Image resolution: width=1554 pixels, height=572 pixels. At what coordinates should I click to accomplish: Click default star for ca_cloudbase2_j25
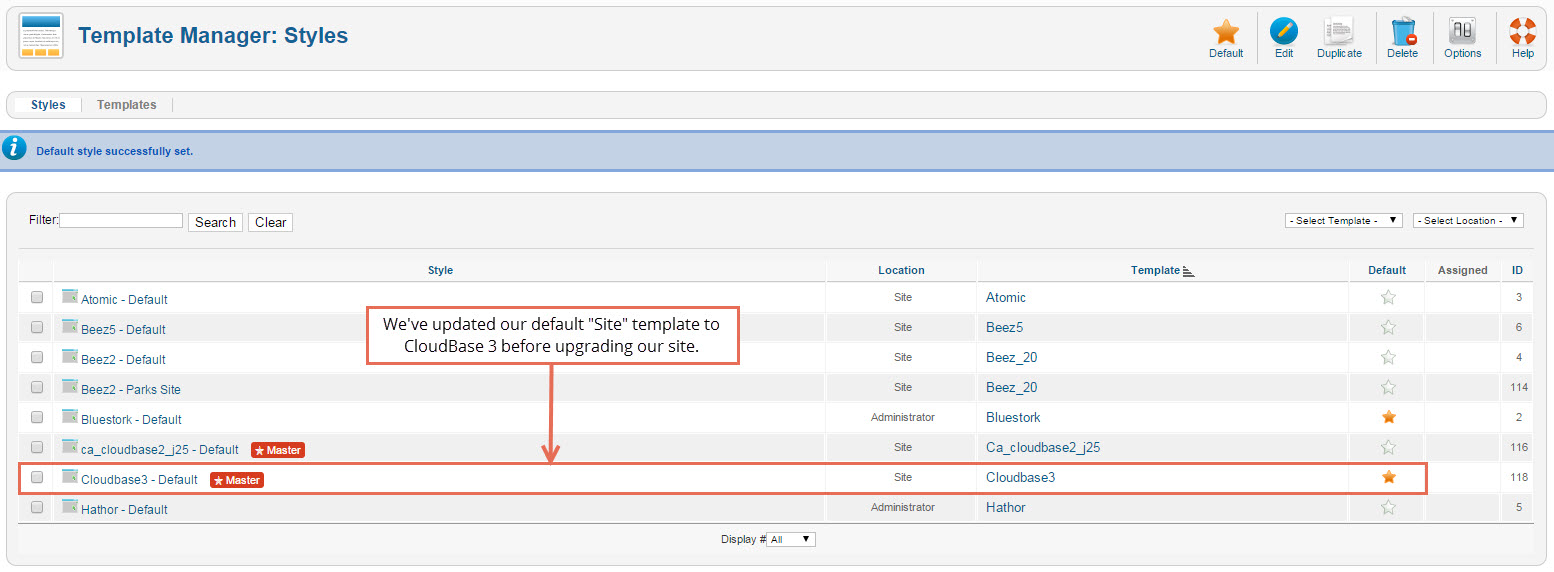pos(1388,447)
